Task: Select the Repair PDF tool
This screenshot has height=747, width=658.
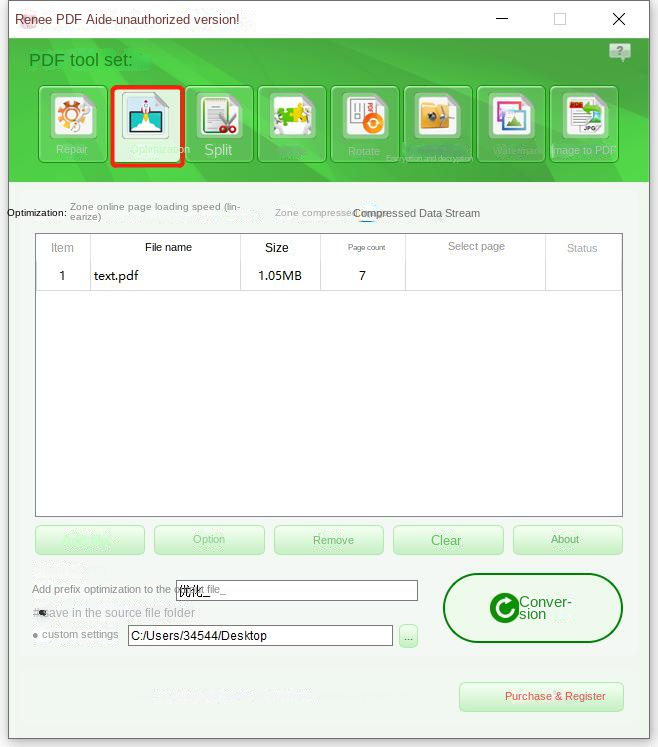Action: (72, 124)
